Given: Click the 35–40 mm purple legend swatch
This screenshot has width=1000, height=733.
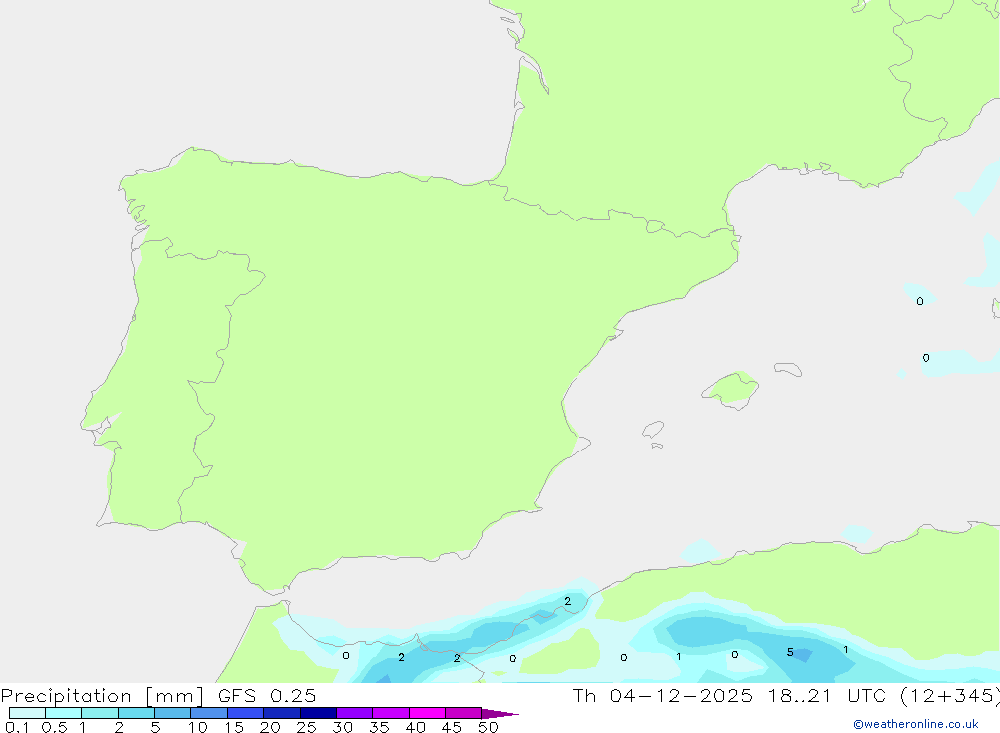Looking at the screenshot, I should tap(390, 713).
